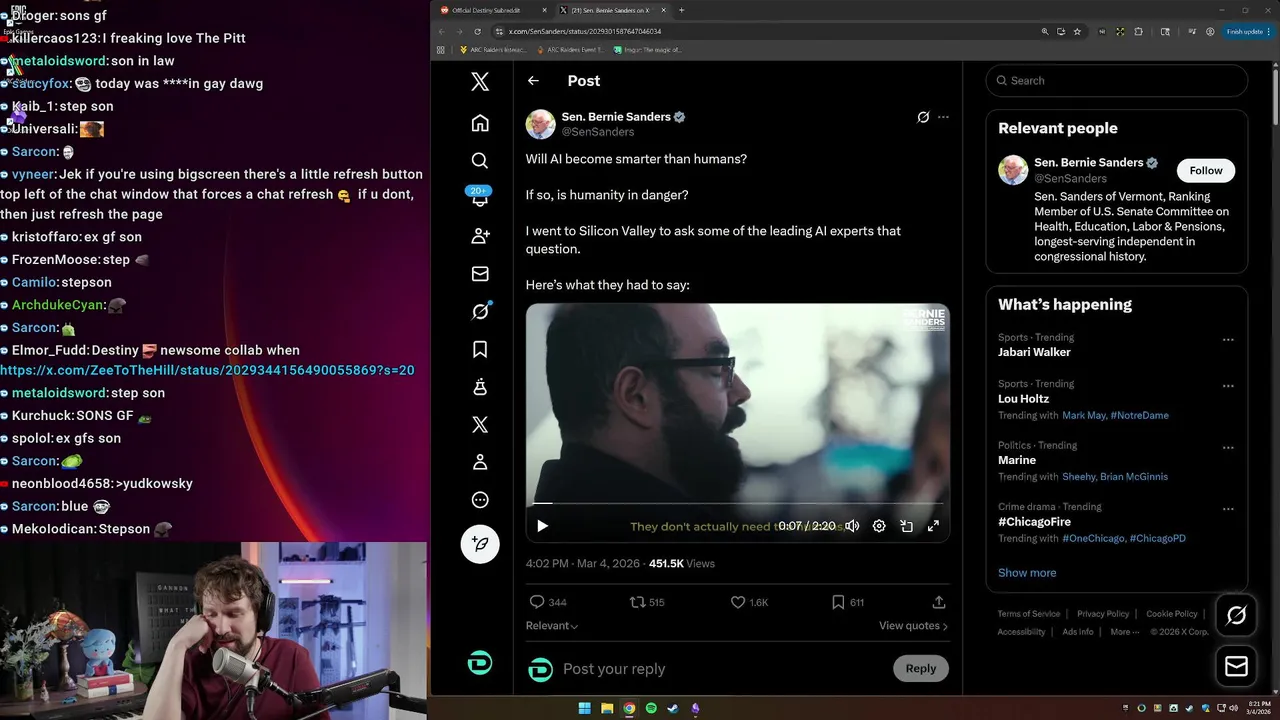The width and height of the screenshot is (1280, 720).
Task: Mute the video with speaker icon
Action: (x=852, y=526)
